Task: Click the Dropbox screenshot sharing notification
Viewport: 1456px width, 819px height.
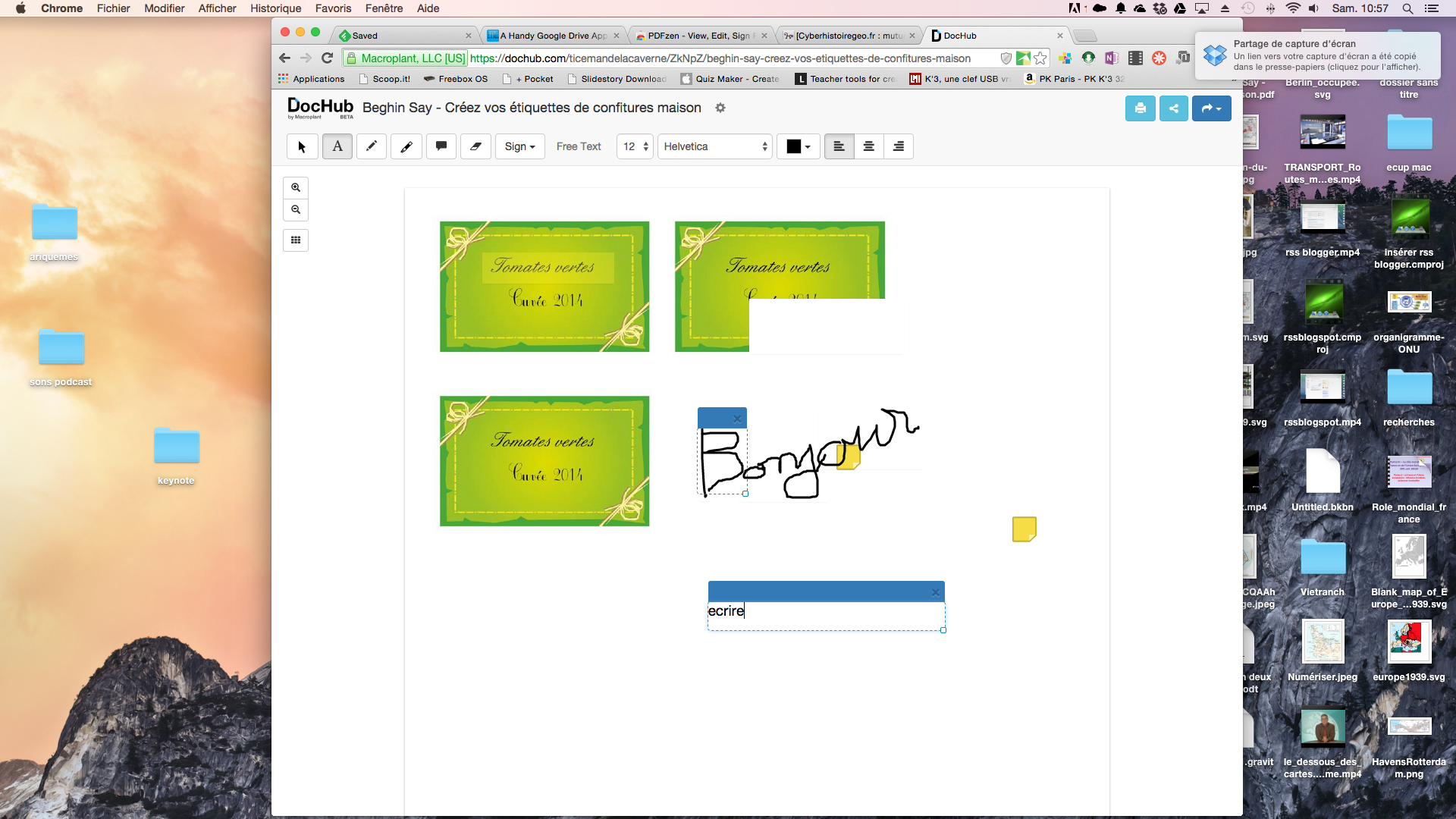Action: tap(1317, 55)
